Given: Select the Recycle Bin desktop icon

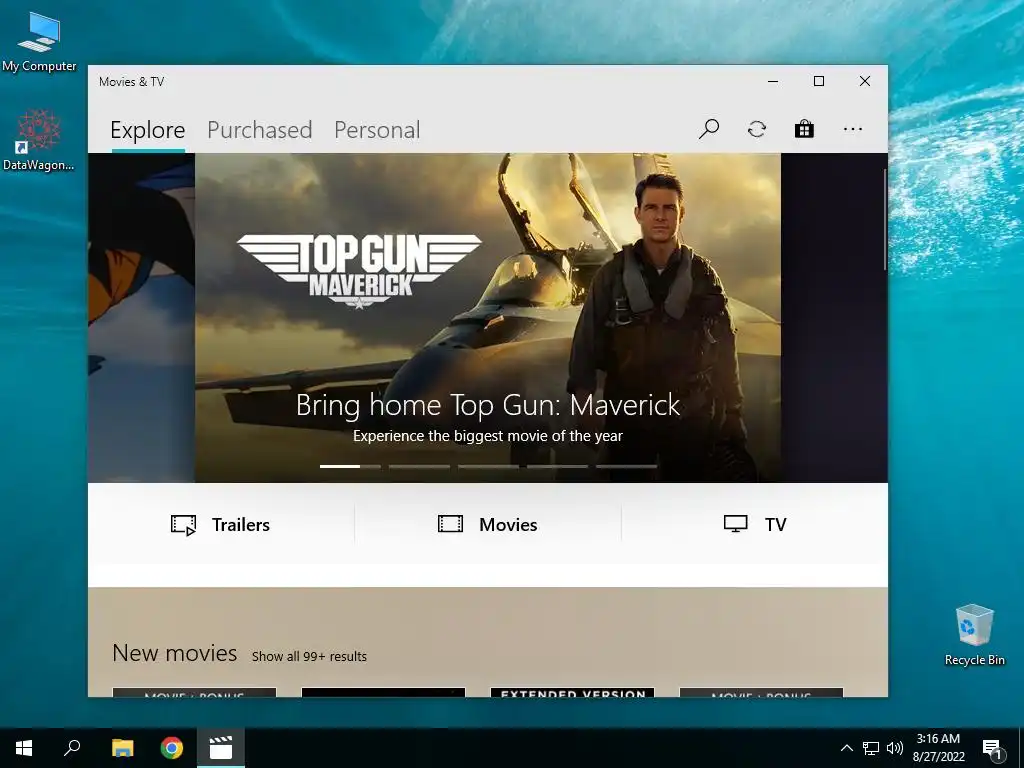Looking at the screenshot, I should pos(974,635).
